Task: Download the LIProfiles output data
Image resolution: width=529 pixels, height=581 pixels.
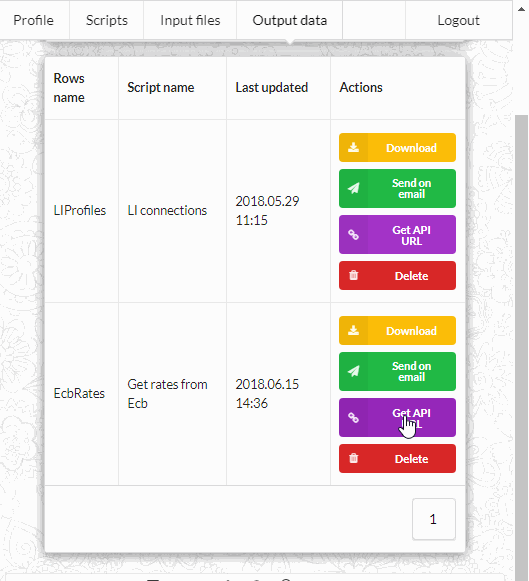Action: click(x=397, y=147)
